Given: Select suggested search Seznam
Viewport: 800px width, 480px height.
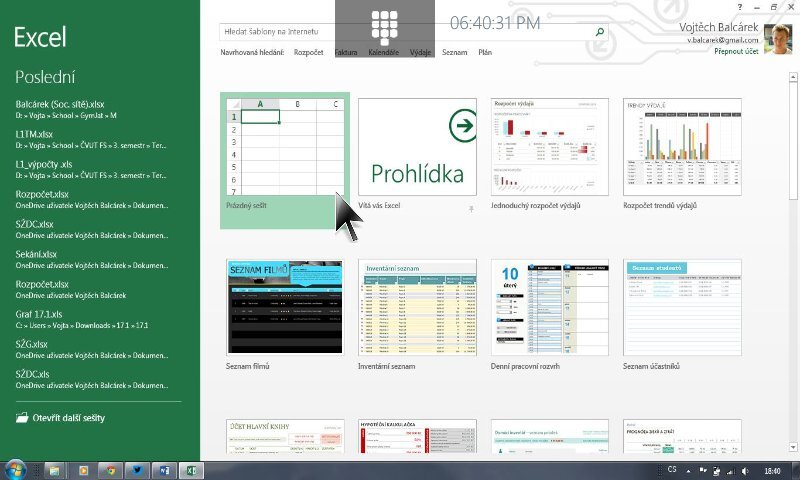Looking at the screenshot, I should pyautogui.click(x=455, y=52).
